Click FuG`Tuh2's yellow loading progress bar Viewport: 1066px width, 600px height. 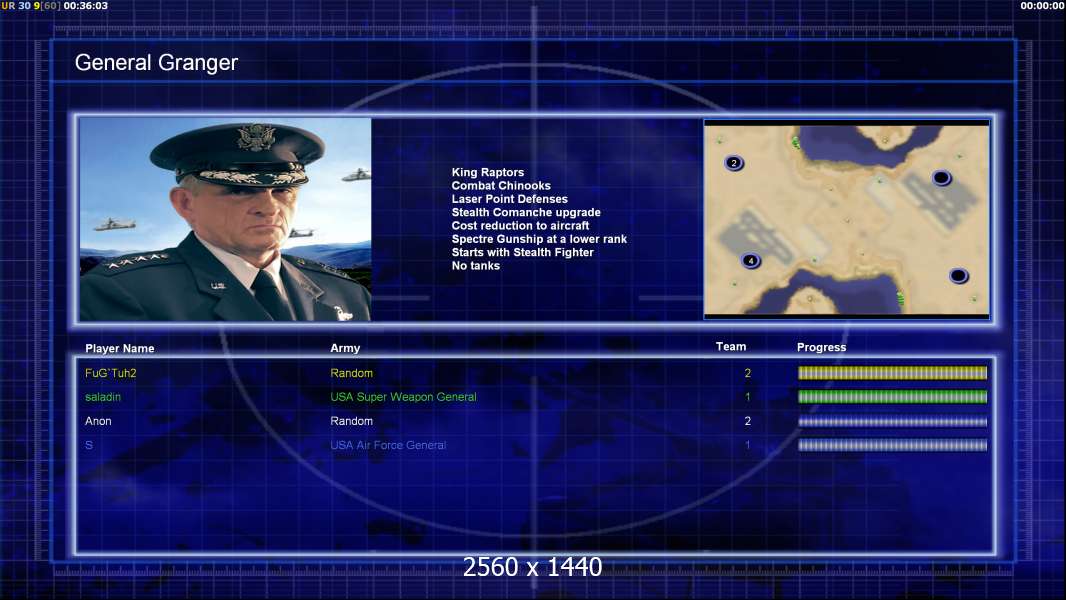(x=892, y=373)
